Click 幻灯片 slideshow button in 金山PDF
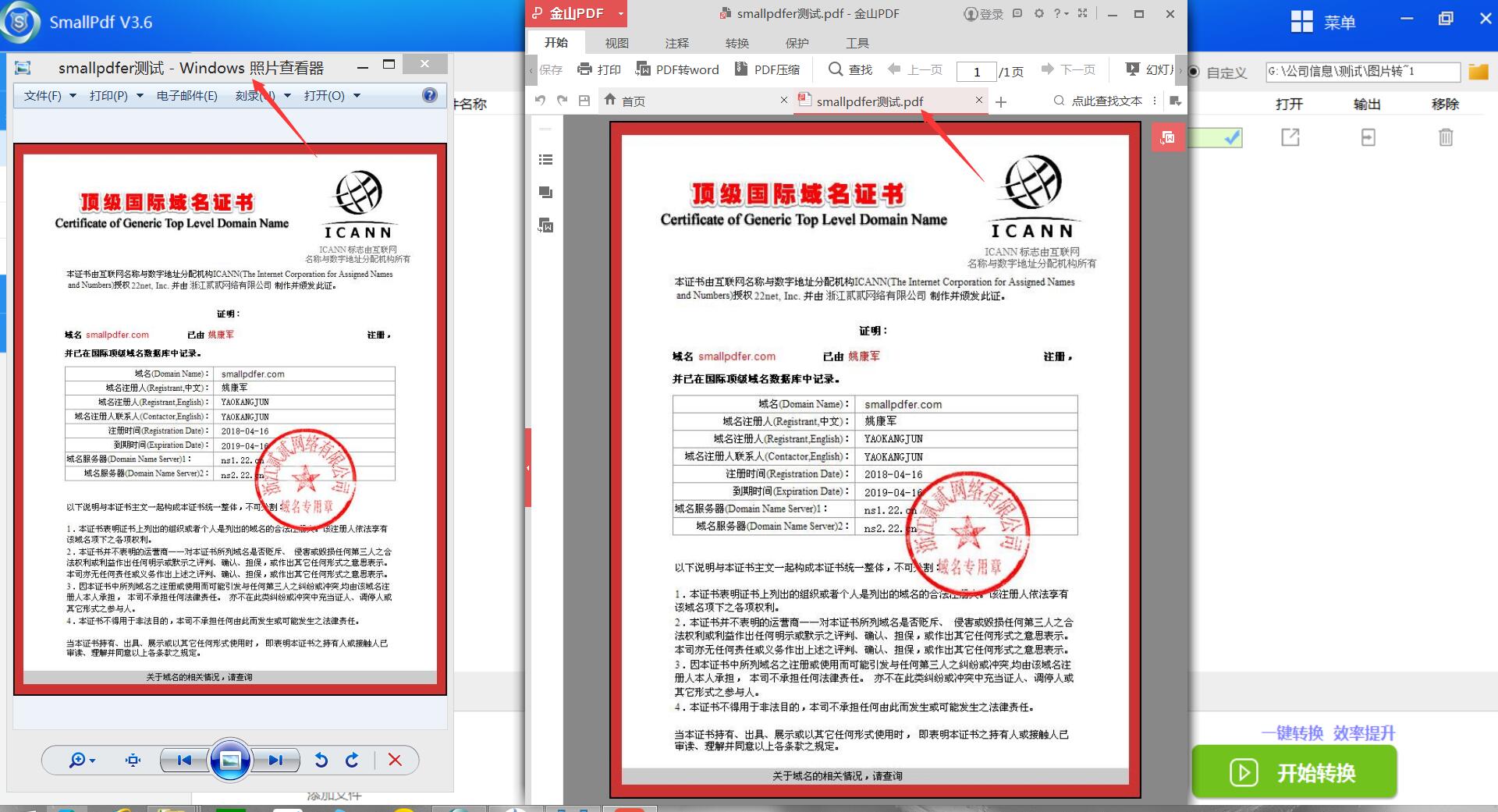Viewport: 1498px width, 812px height. [x=1150, y=69]
